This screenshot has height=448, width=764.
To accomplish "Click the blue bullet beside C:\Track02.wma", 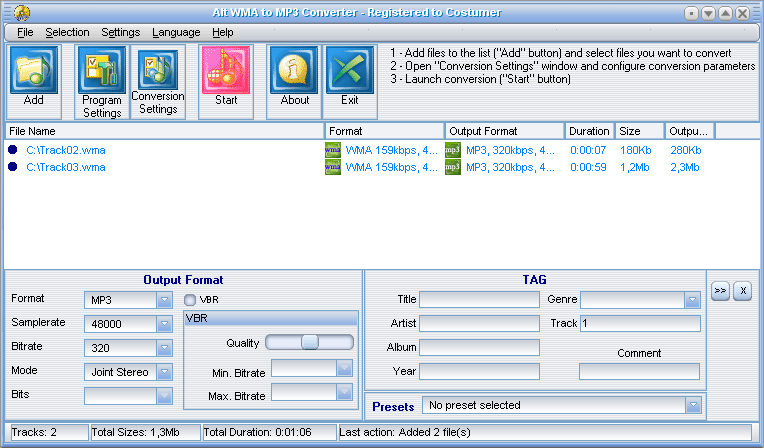I will pyautogui.click(x=13, y=150).
